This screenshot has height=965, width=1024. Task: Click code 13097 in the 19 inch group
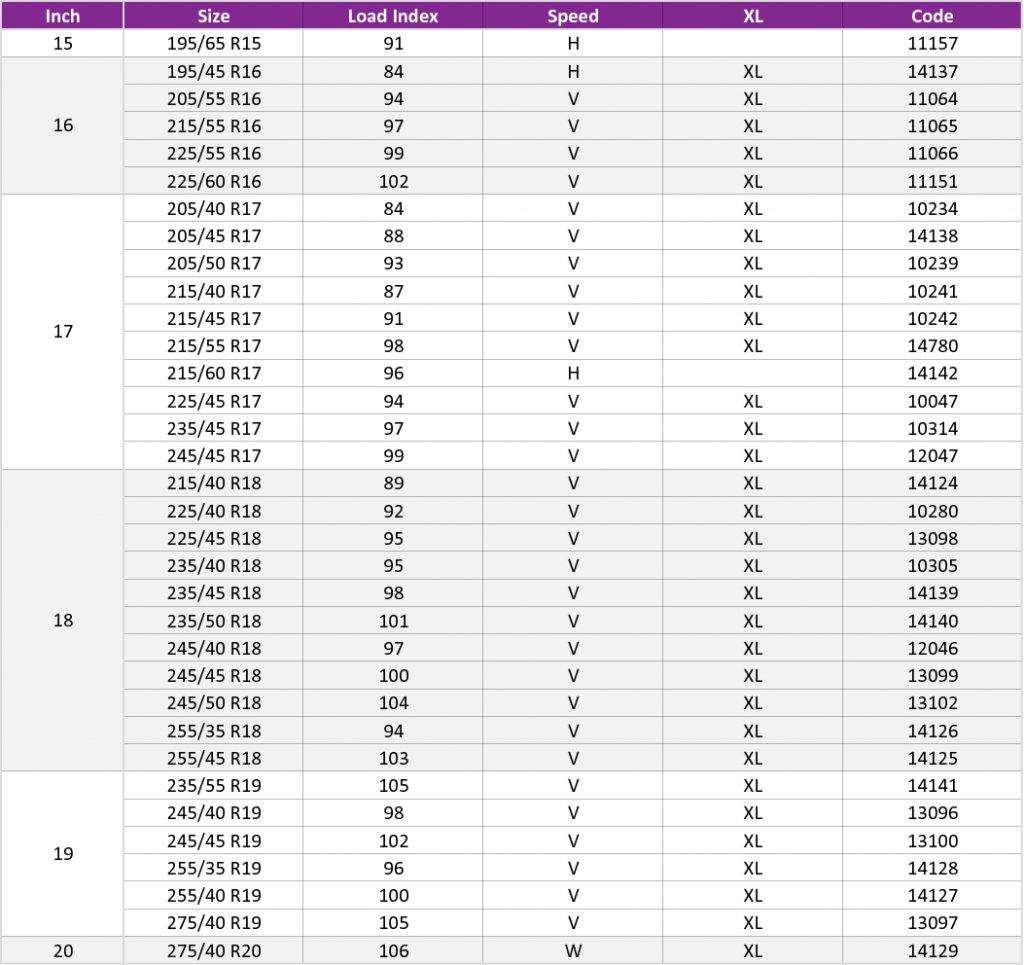pyautogui.click(x=932, y=923)
